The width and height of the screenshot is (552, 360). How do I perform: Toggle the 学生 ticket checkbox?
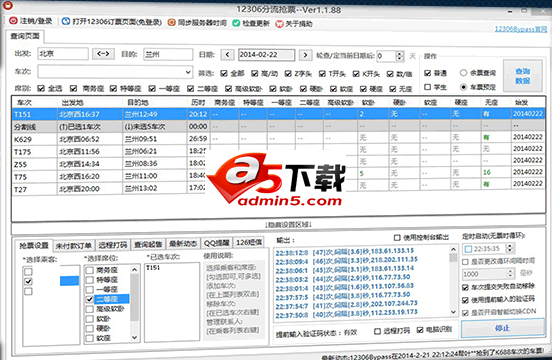click(x=427, y=87)
